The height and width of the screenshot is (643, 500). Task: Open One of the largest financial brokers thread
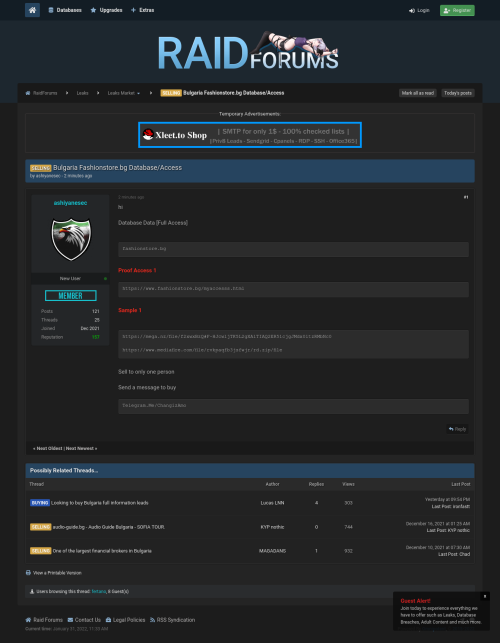102,551
